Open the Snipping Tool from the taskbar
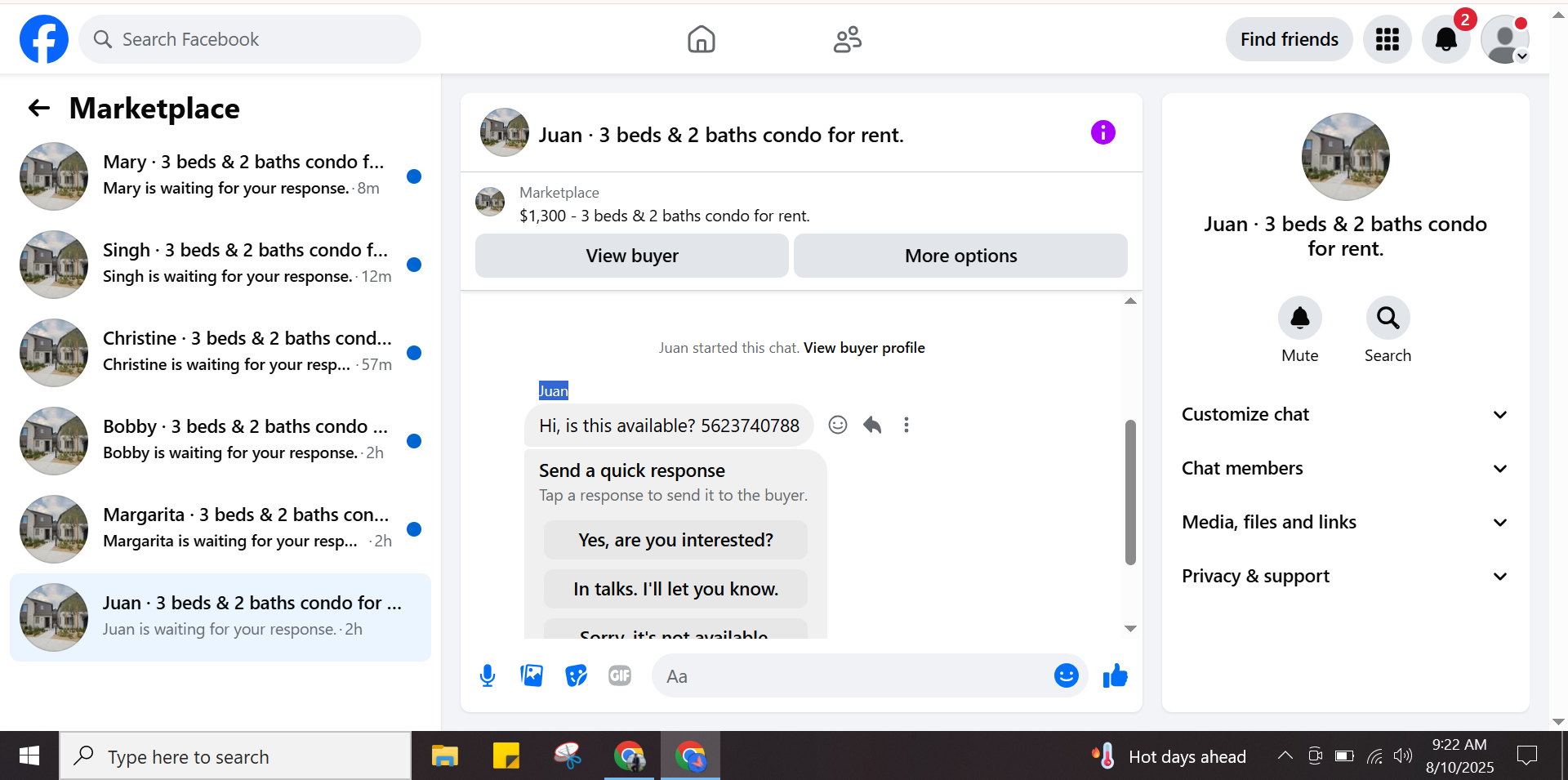This screenshot has height=780, width=1568. [x=568, y=756]
